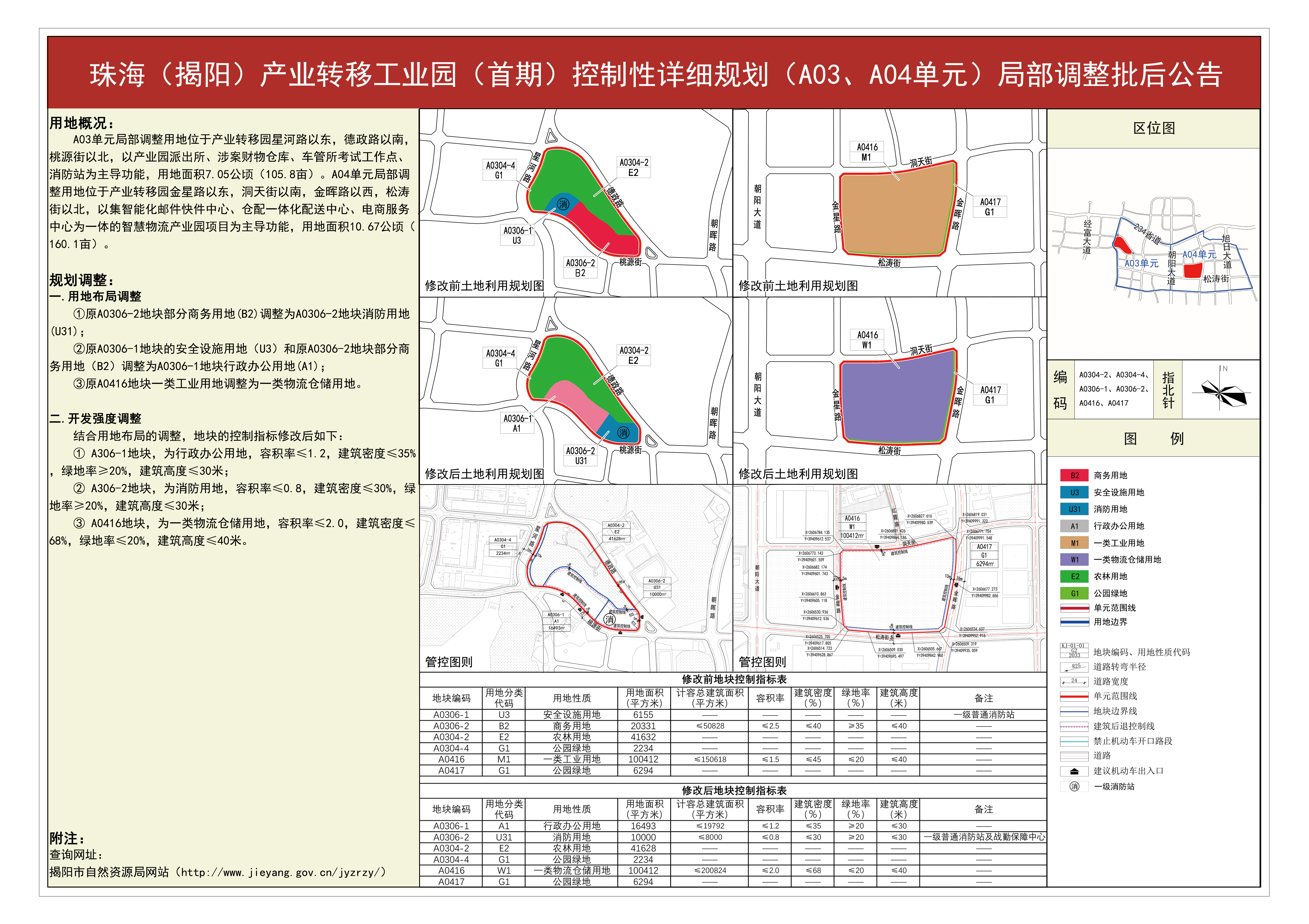Click the U31 消防用地 swatch
The height and width of the screenshot is (924, 1309).
tap(1074, 509)
